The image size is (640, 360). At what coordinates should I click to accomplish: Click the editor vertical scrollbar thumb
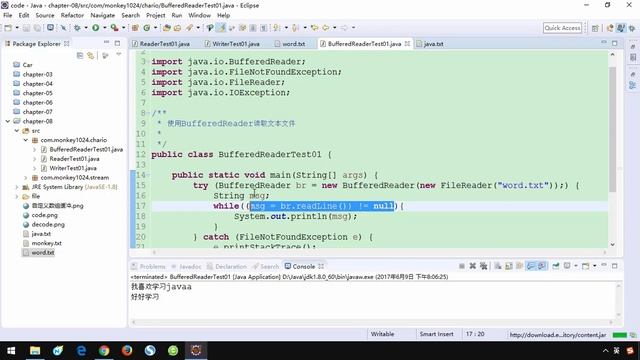click(x=612, y=129)
